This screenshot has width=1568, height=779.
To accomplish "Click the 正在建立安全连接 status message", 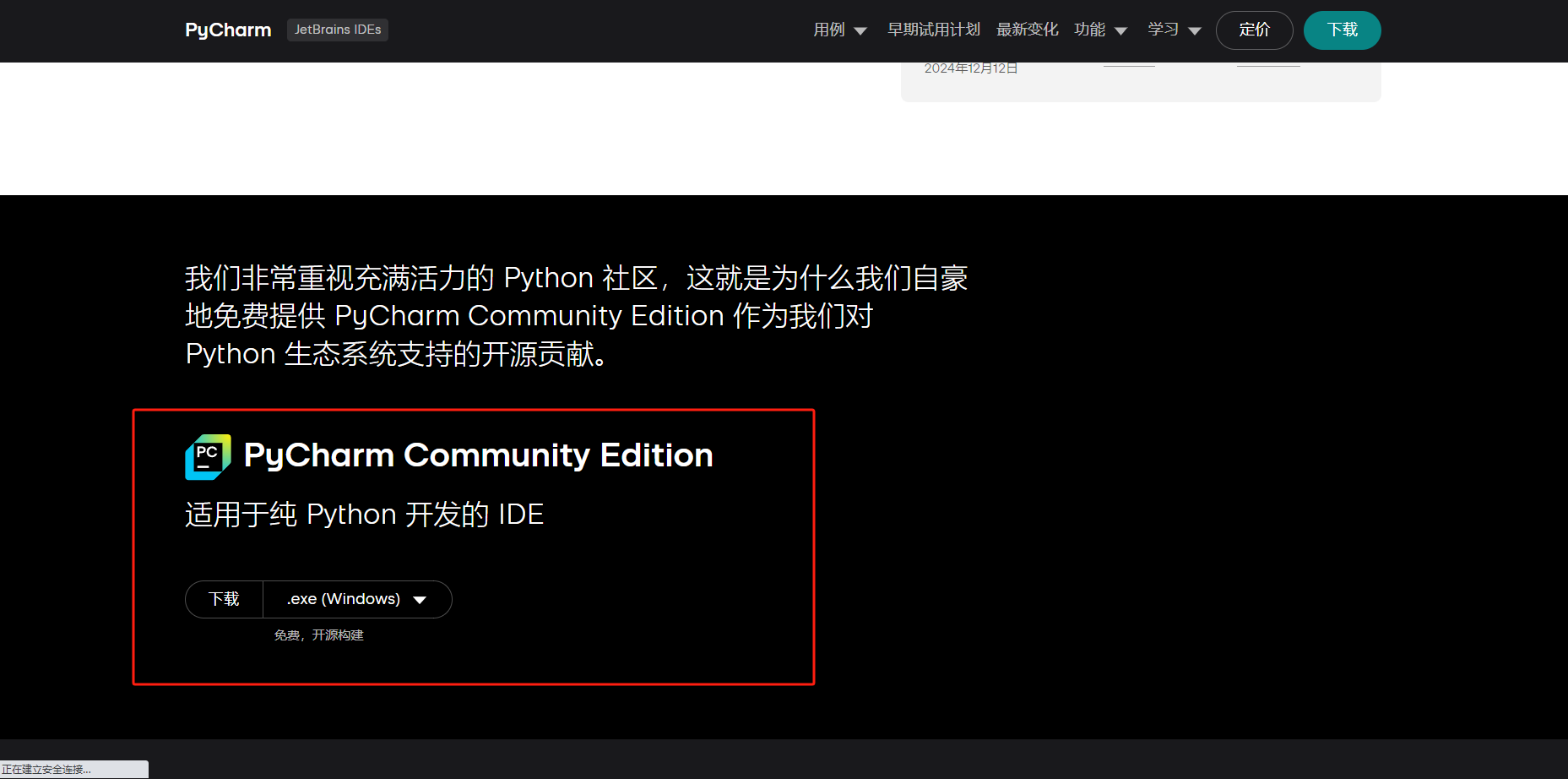I will coord(46,770).
